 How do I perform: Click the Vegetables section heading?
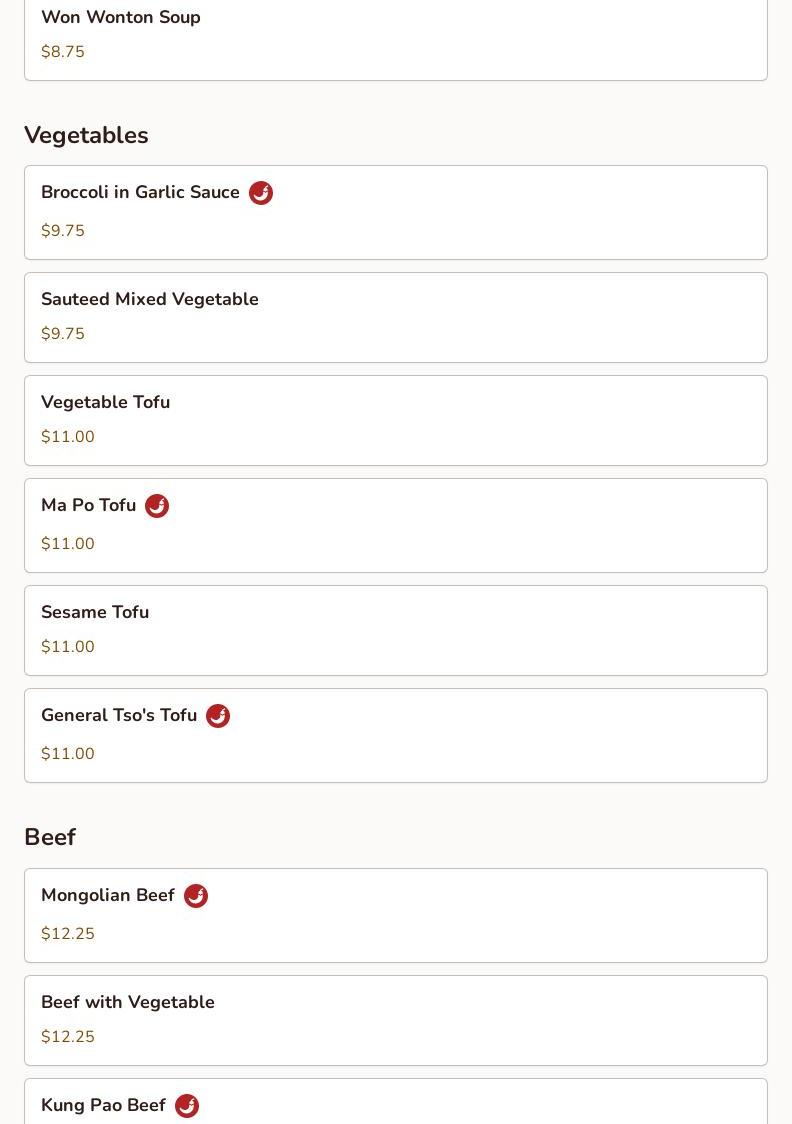tap(86, 135)
